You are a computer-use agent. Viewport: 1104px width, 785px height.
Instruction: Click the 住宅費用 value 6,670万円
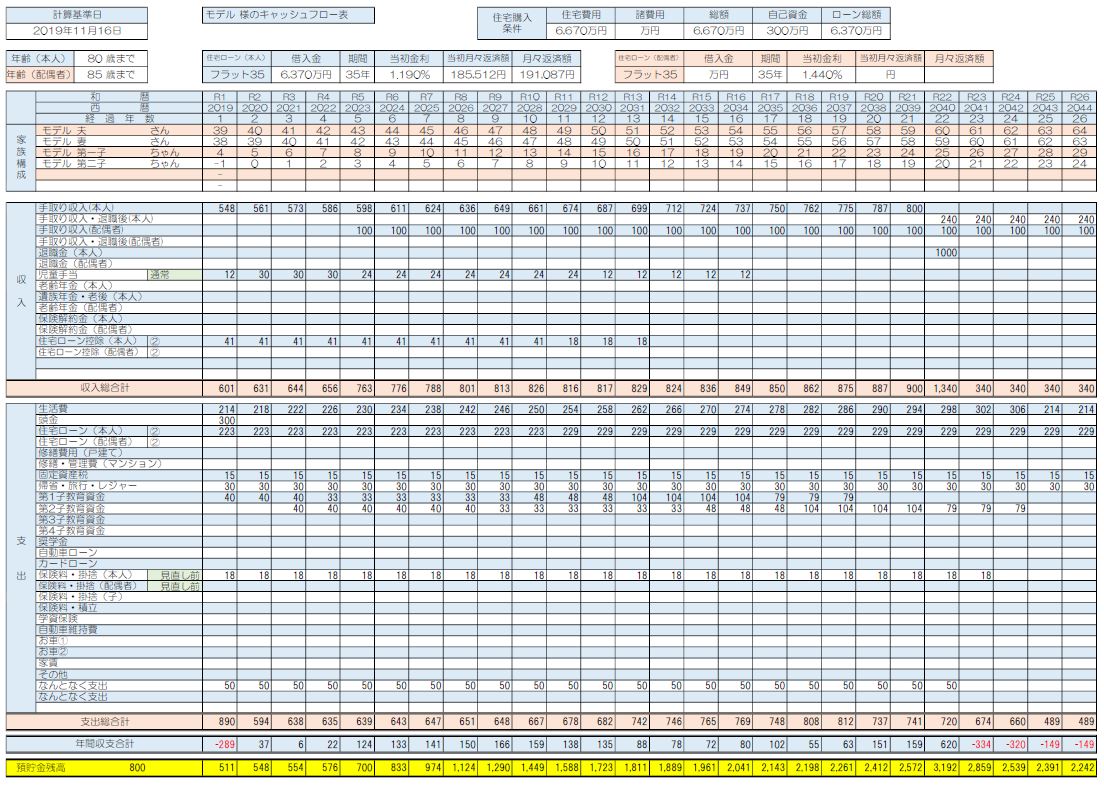pyautogui.click(x=581, y=31)
